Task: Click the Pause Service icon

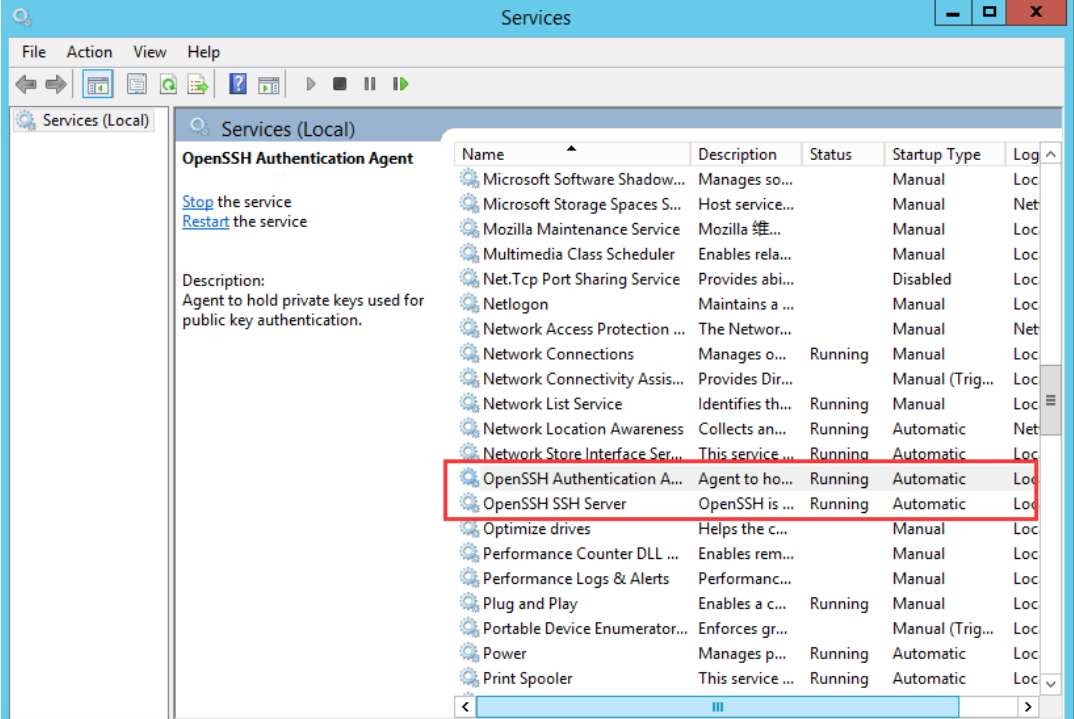Action: point(370,84)
